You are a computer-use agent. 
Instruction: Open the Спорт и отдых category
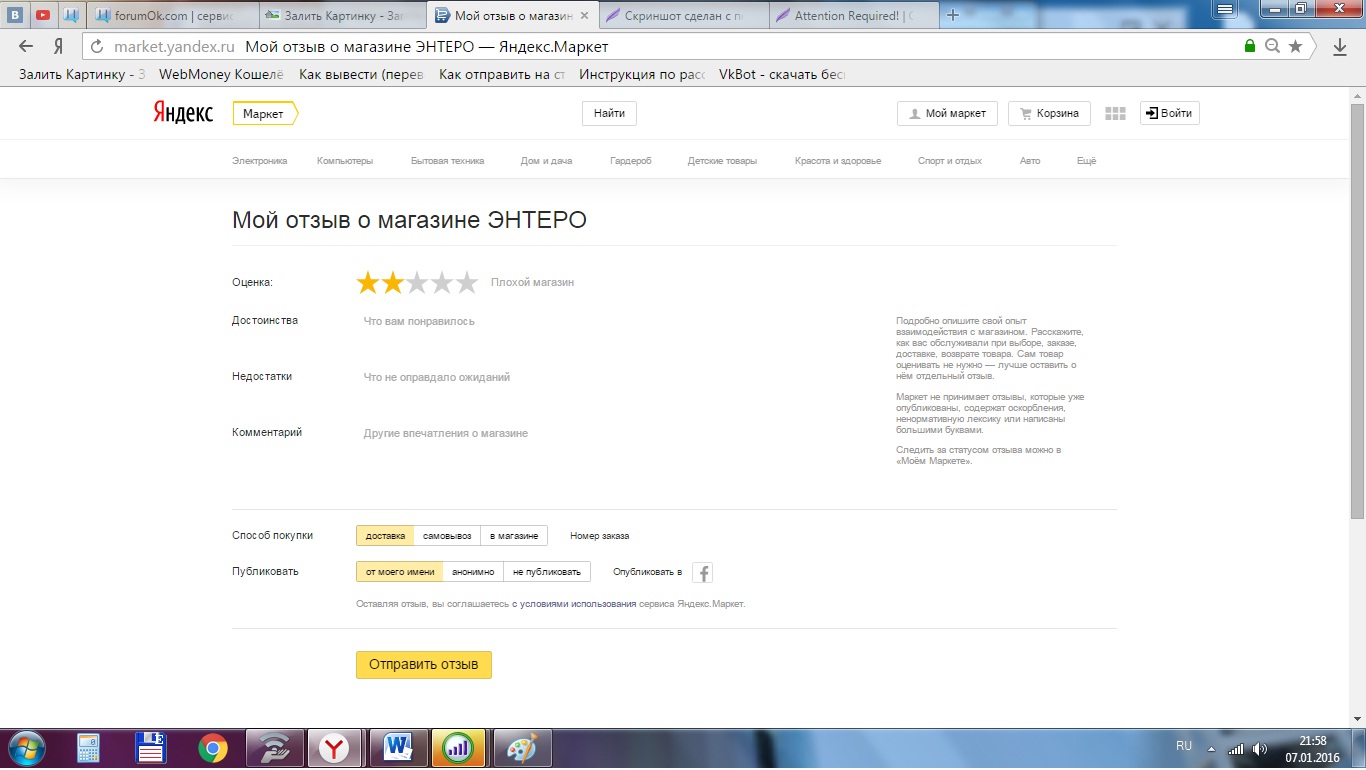950,161
